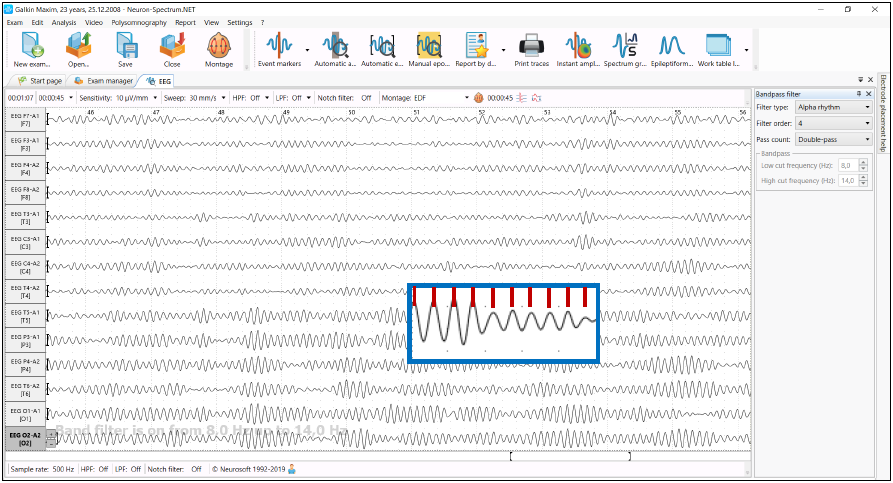This screenshot has width=893, height=483.
Task: Open the Polysomnography menu
Action: click(x=139, y=23)
